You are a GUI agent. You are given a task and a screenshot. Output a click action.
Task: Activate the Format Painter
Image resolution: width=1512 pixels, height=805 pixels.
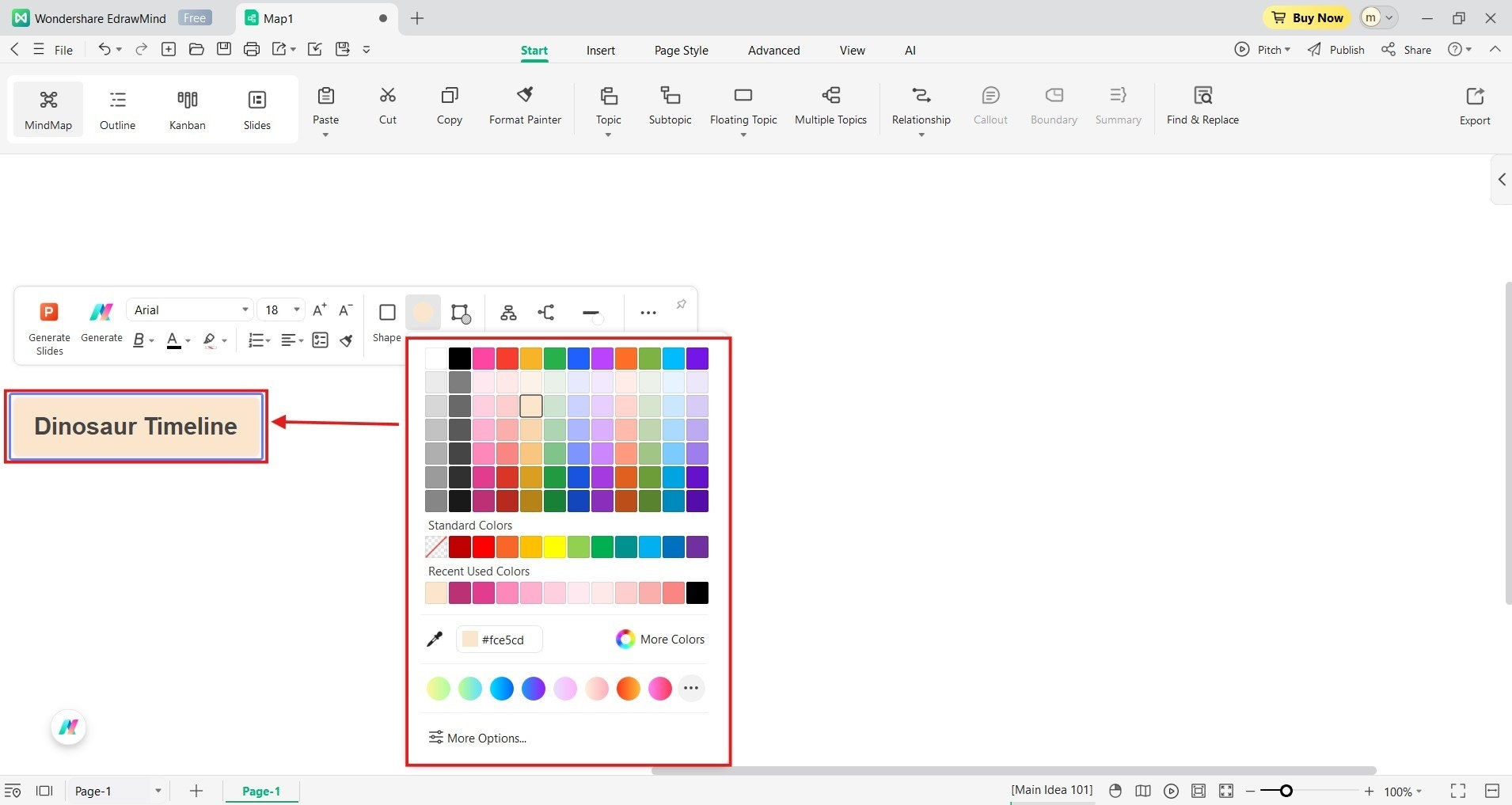[x=524, y=107]
